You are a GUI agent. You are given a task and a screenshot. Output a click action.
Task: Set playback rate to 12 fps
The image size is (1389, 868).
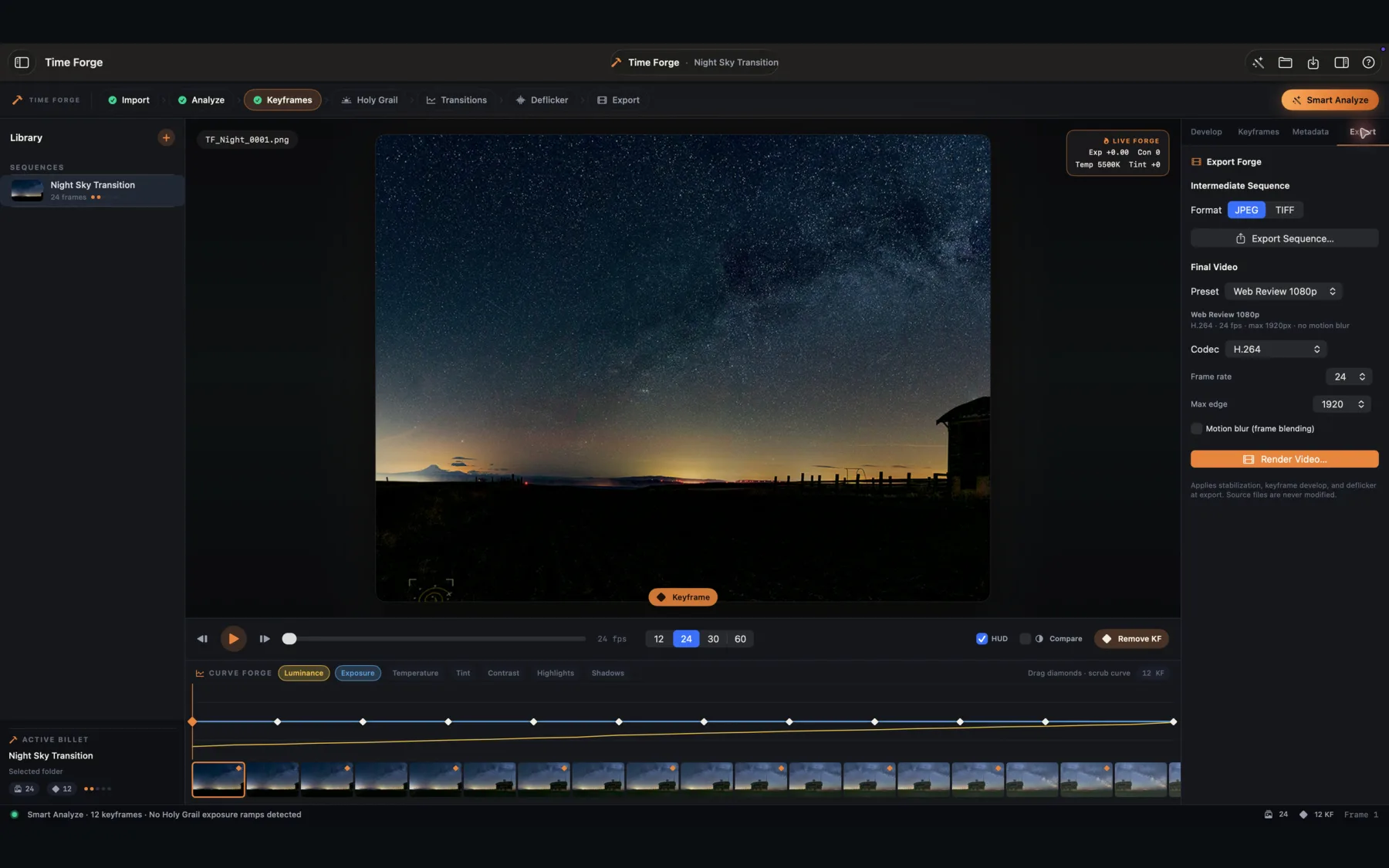[659, 639]
